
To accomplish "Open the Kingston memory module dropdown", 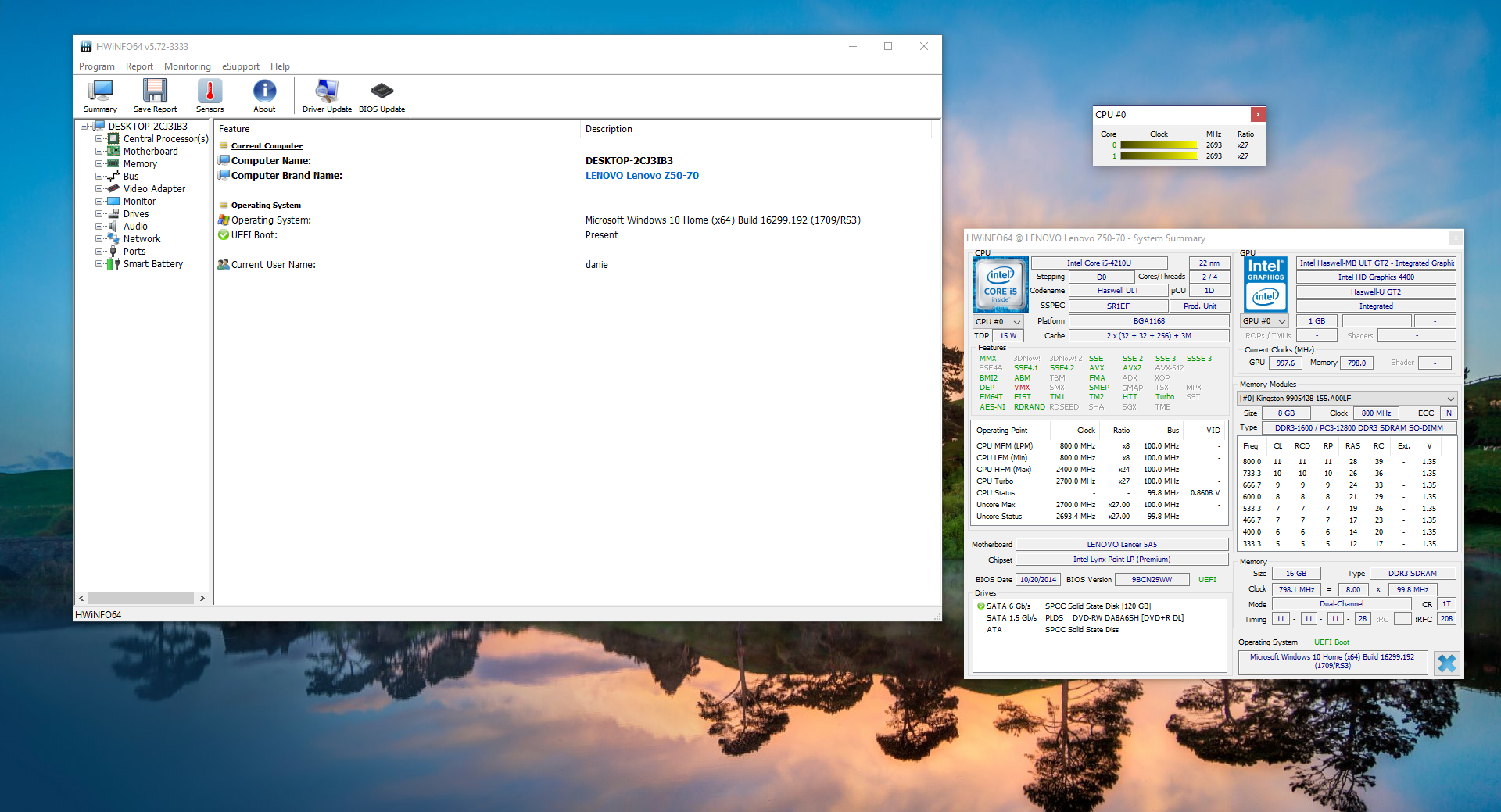I will (x=1346, y=399).
